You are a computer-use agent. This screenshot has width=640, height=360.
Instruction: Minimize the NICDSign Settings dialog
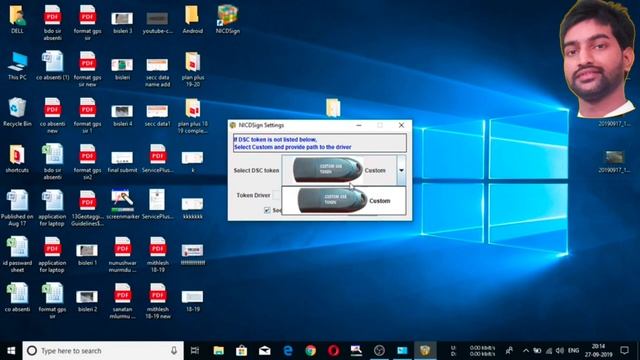click(359, 125)
